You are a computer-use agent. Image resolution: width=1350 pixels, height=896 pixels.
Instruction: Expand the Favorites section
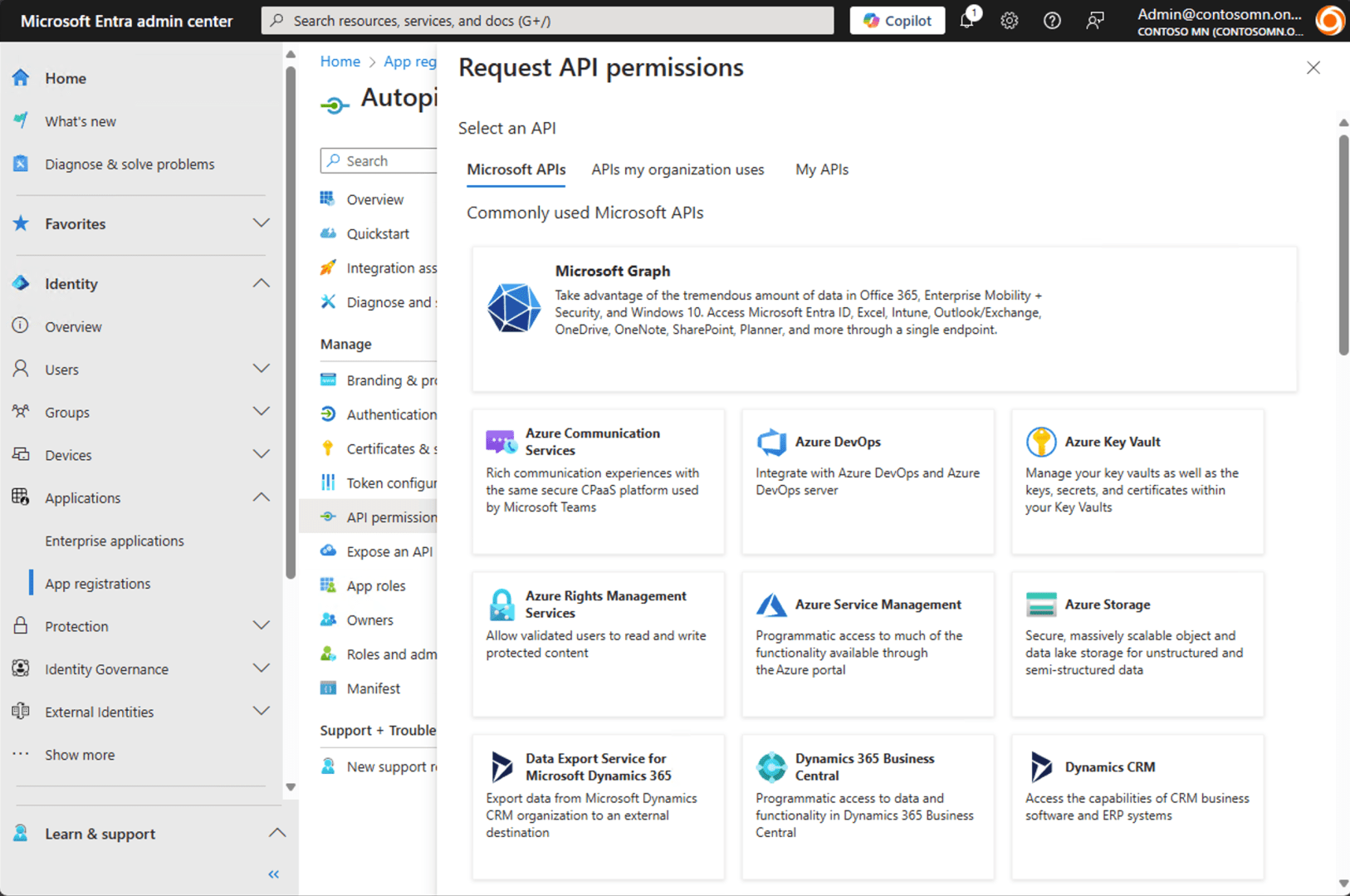coord(261,223)
